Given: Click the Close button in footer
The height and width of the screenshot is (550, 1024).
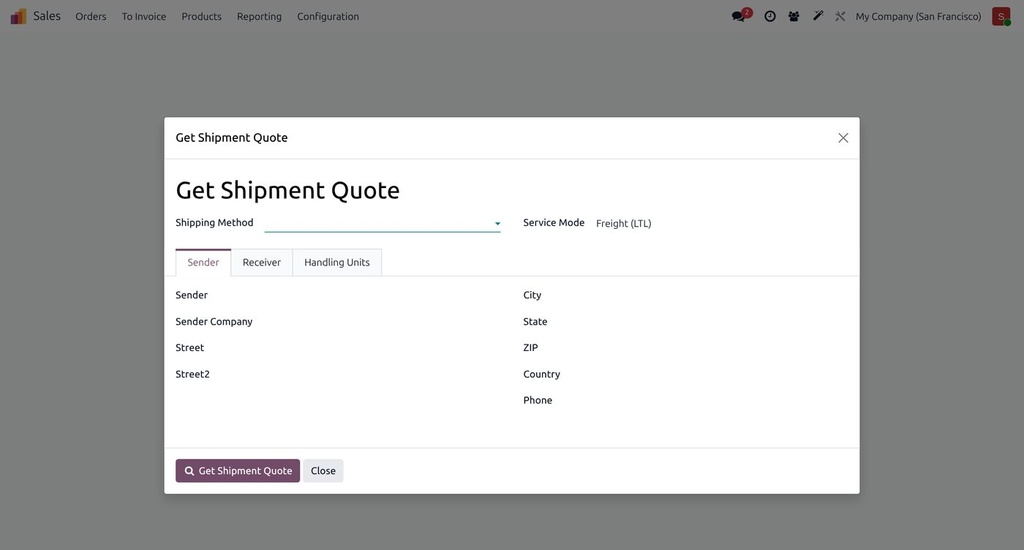Looking at the screenshot, I should (323, 471).
